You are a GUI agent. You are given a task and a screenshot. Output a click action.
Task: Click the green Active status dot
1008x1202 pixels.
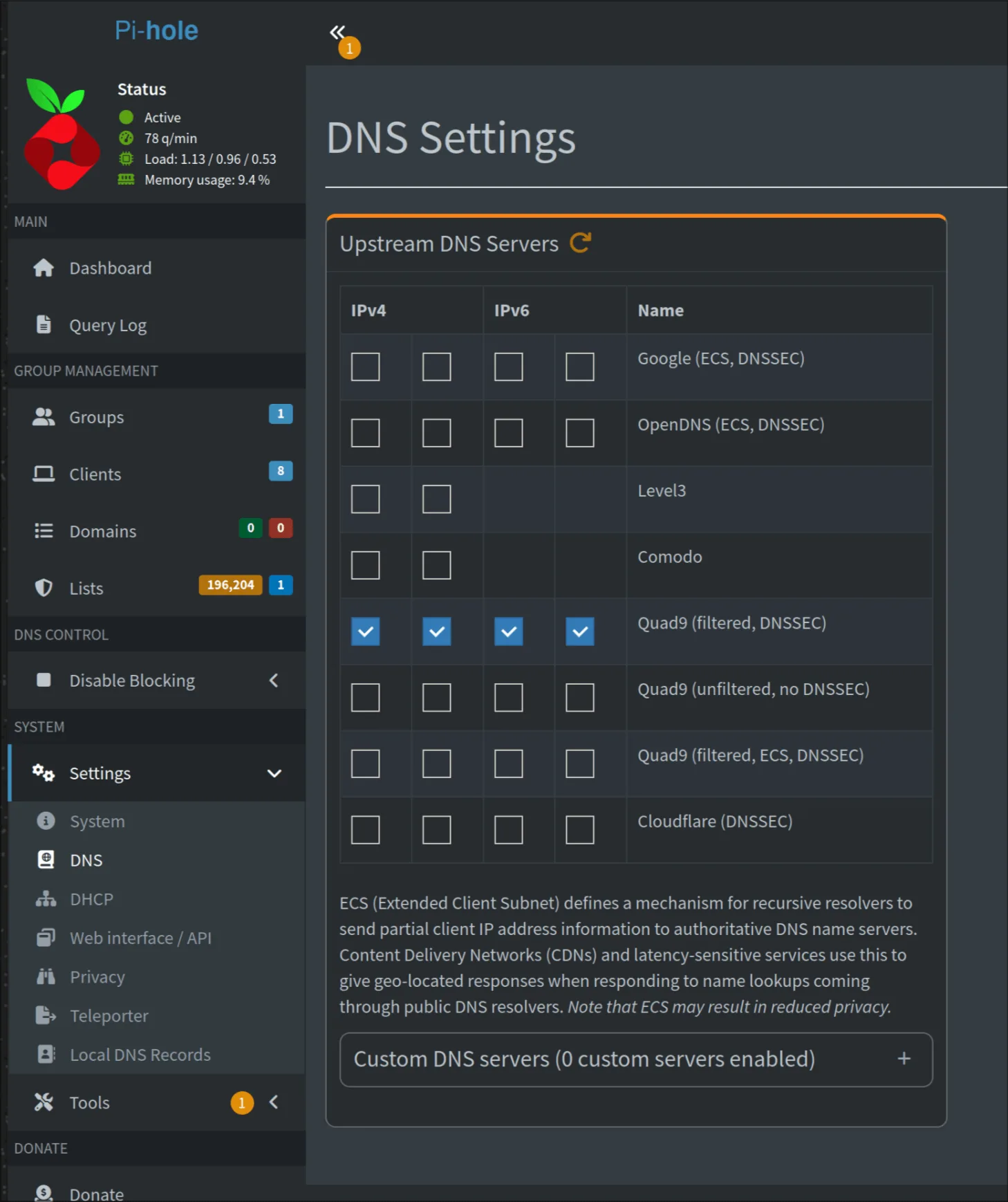pyautogui.click(x=126, y=118)
